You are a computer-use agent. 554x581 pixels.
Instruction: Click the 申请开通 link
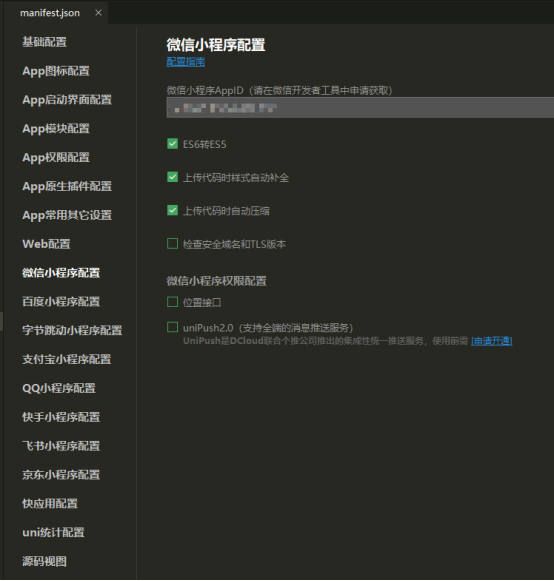coord(492,341)
